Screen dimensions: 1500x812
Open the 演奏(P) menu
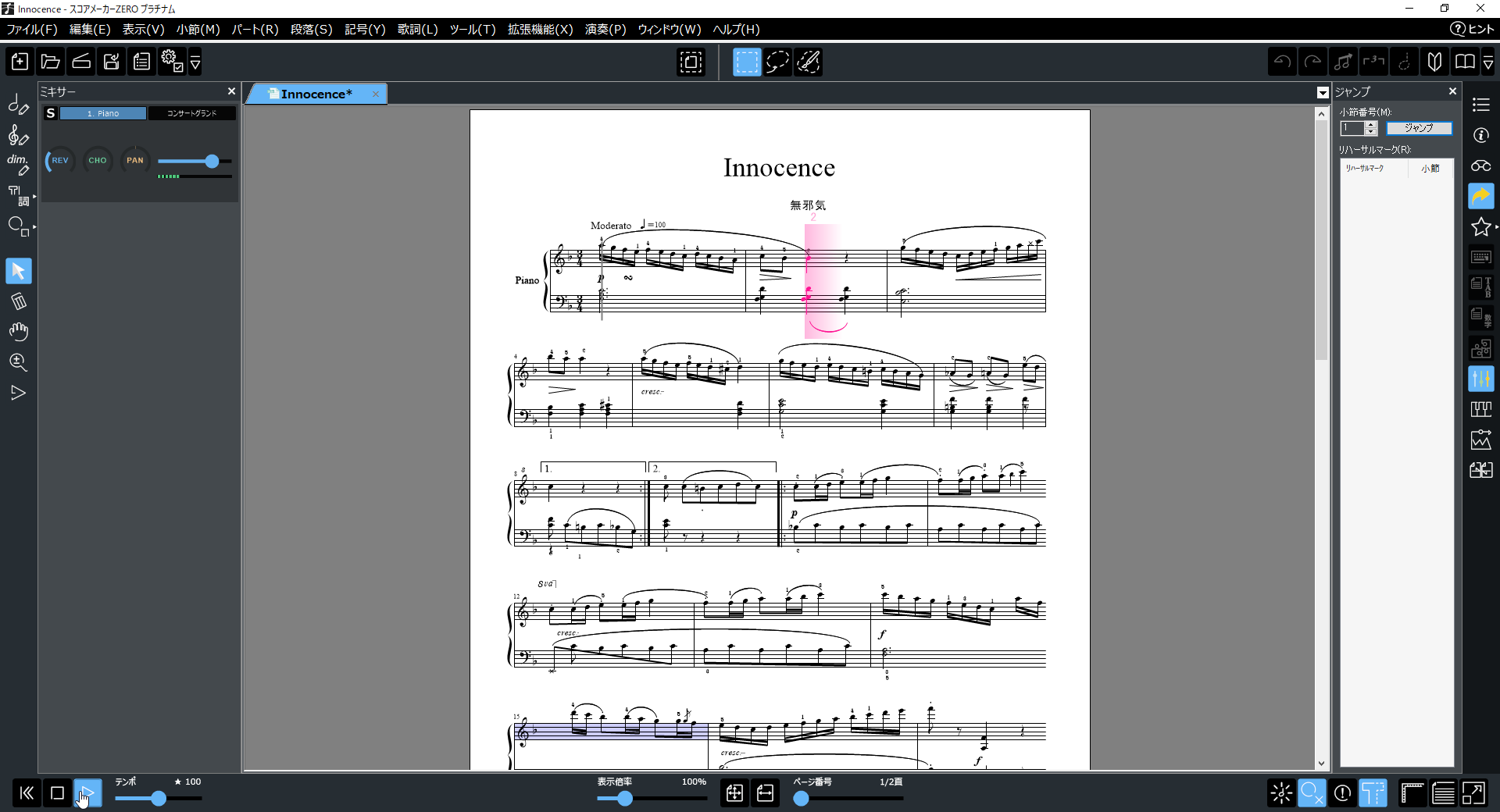605,30
